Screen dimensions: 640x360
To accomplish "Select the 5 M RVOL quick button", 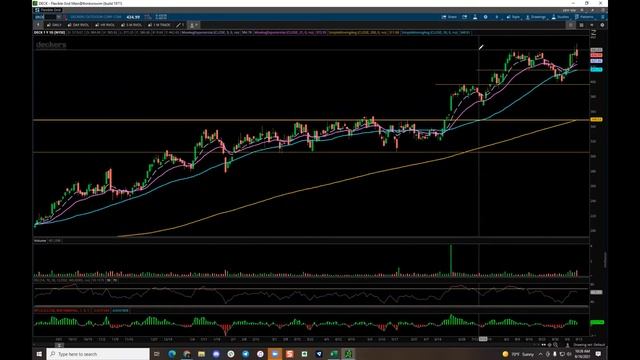I will (131, 25).
